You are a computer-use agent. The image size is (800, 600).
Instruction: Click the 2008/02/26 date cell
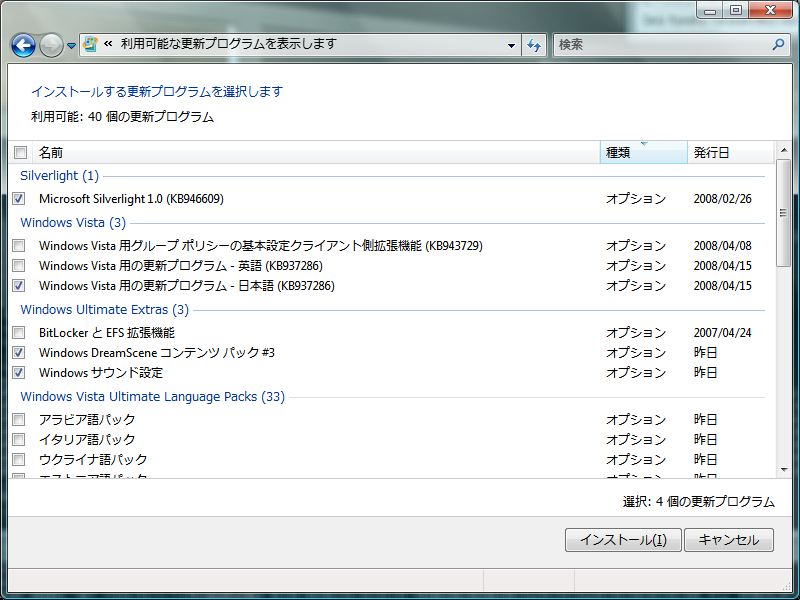722,198
